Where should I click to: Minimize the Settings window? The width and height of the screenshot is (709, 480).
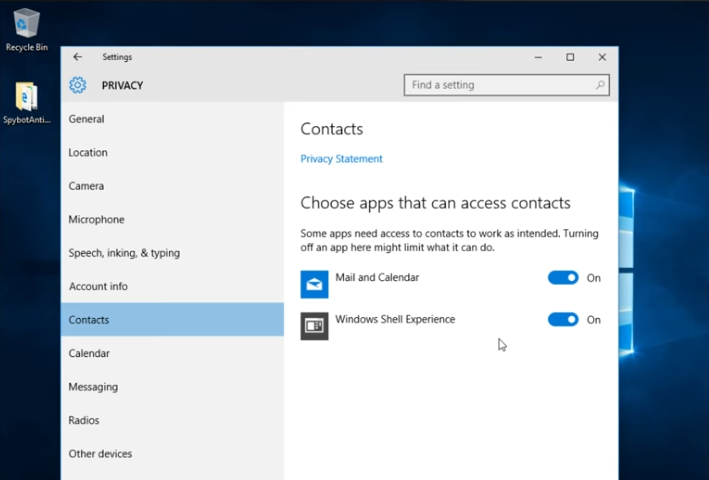click(x=538, y=57)
